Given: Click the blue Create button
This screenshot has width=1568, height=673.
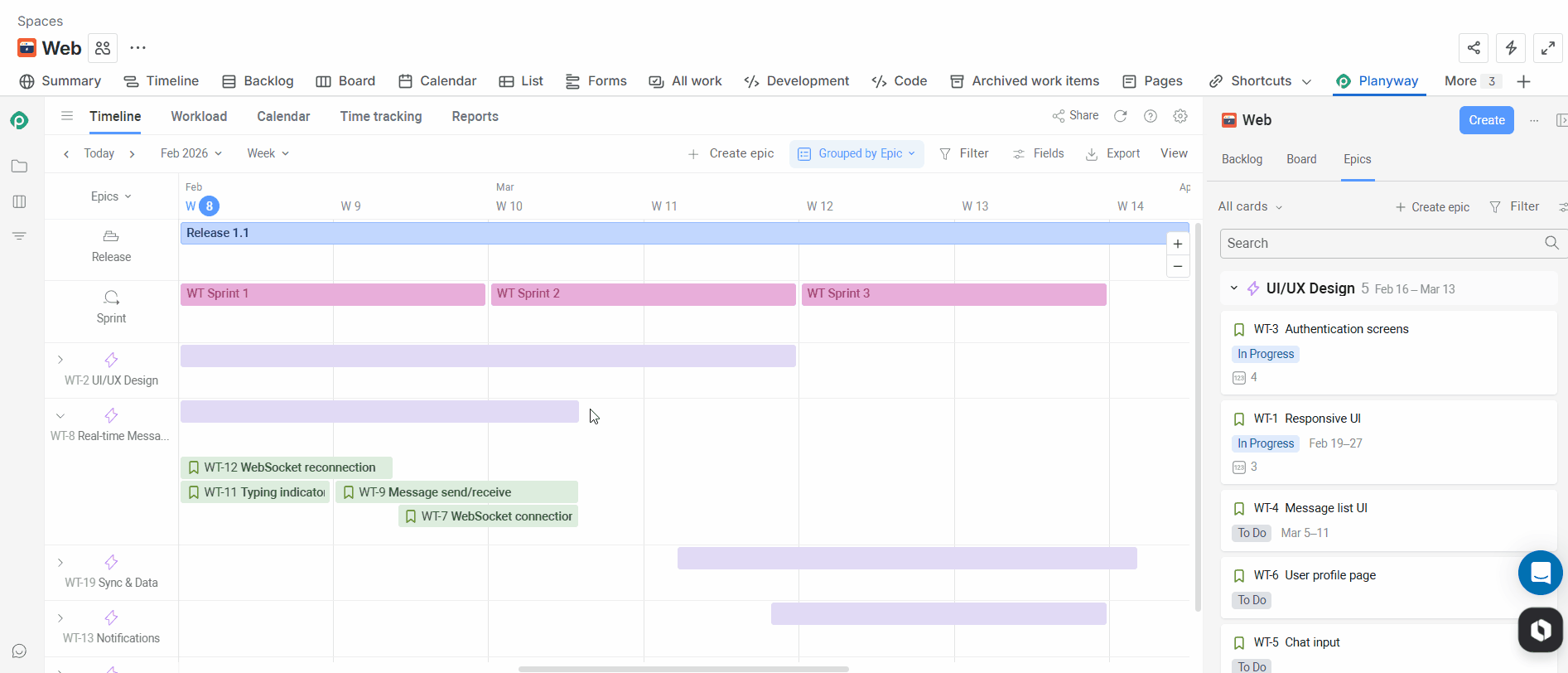Looking at the screenshot, I should (1487, 120).
